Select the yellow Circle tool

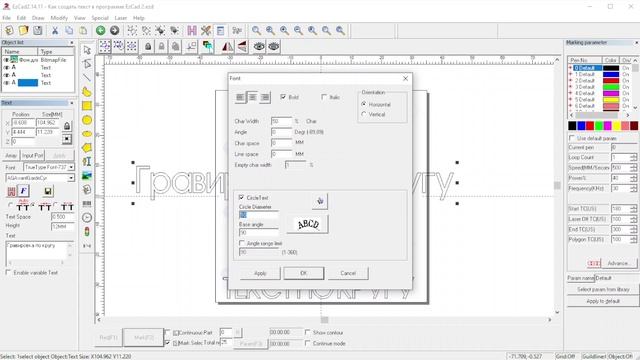(87, 120)
